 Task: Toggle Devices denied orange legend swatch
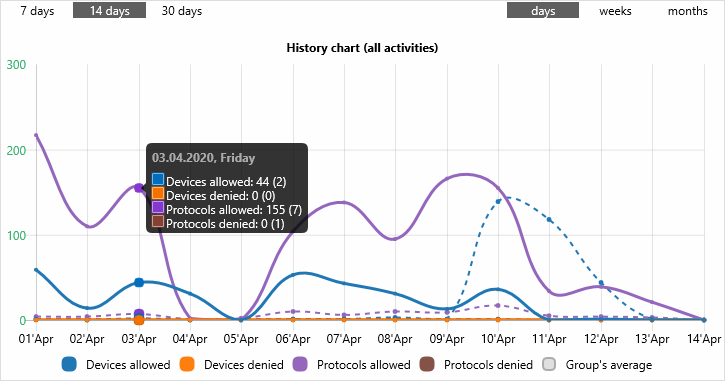[x=187, y=364]
